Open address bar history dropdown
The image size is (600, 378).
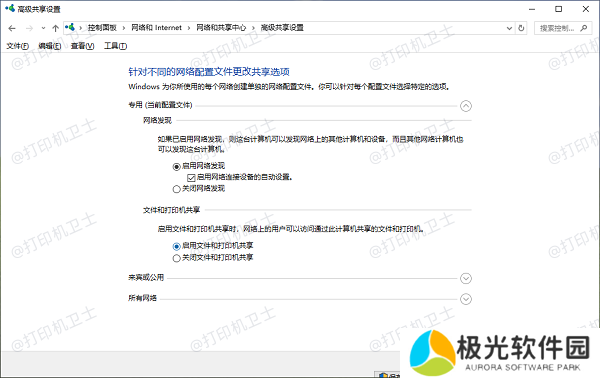pyautogui.click(x=509, y=28)
